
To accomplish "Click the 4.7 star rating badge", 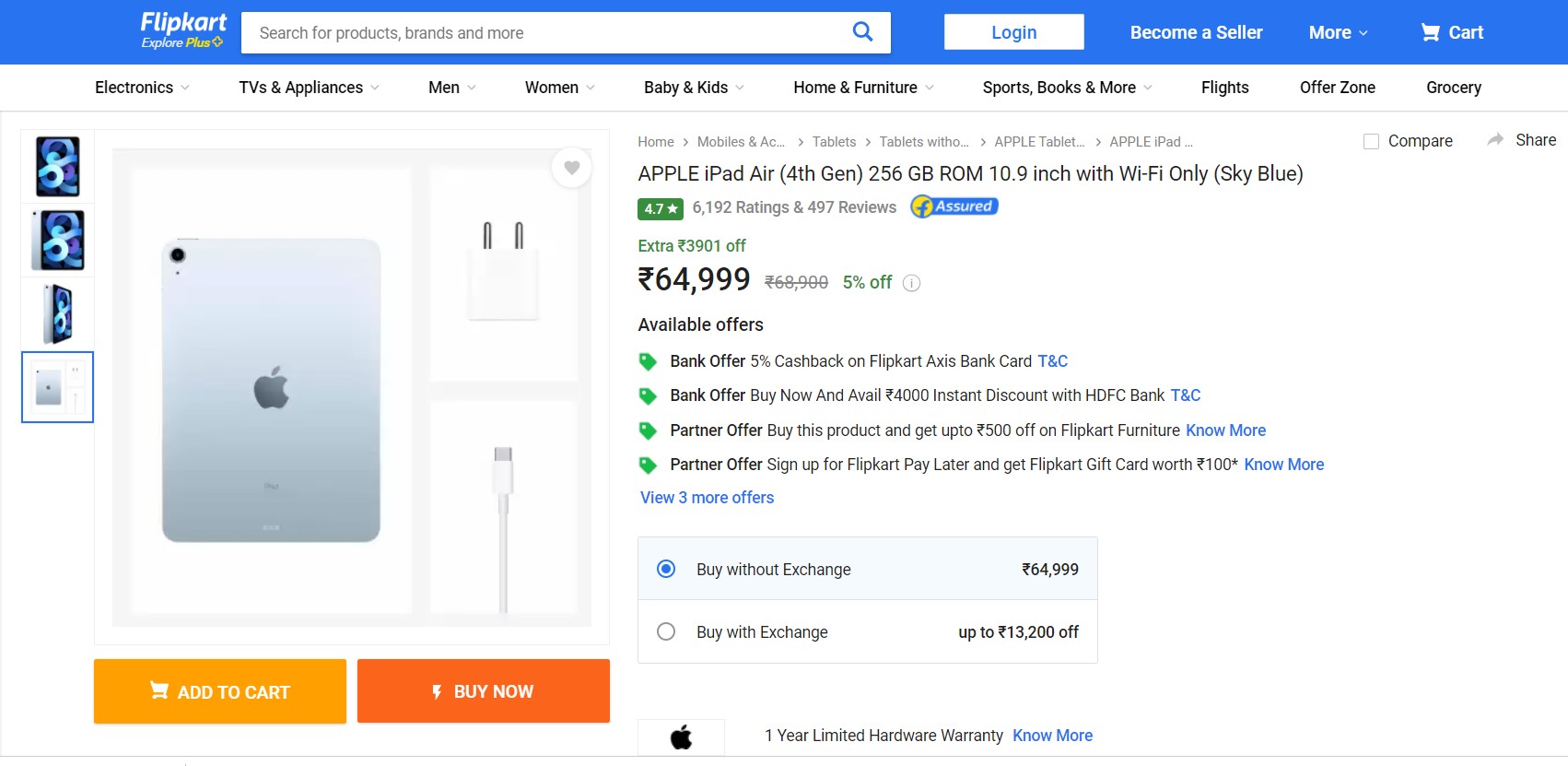I will tap(660, 208).
